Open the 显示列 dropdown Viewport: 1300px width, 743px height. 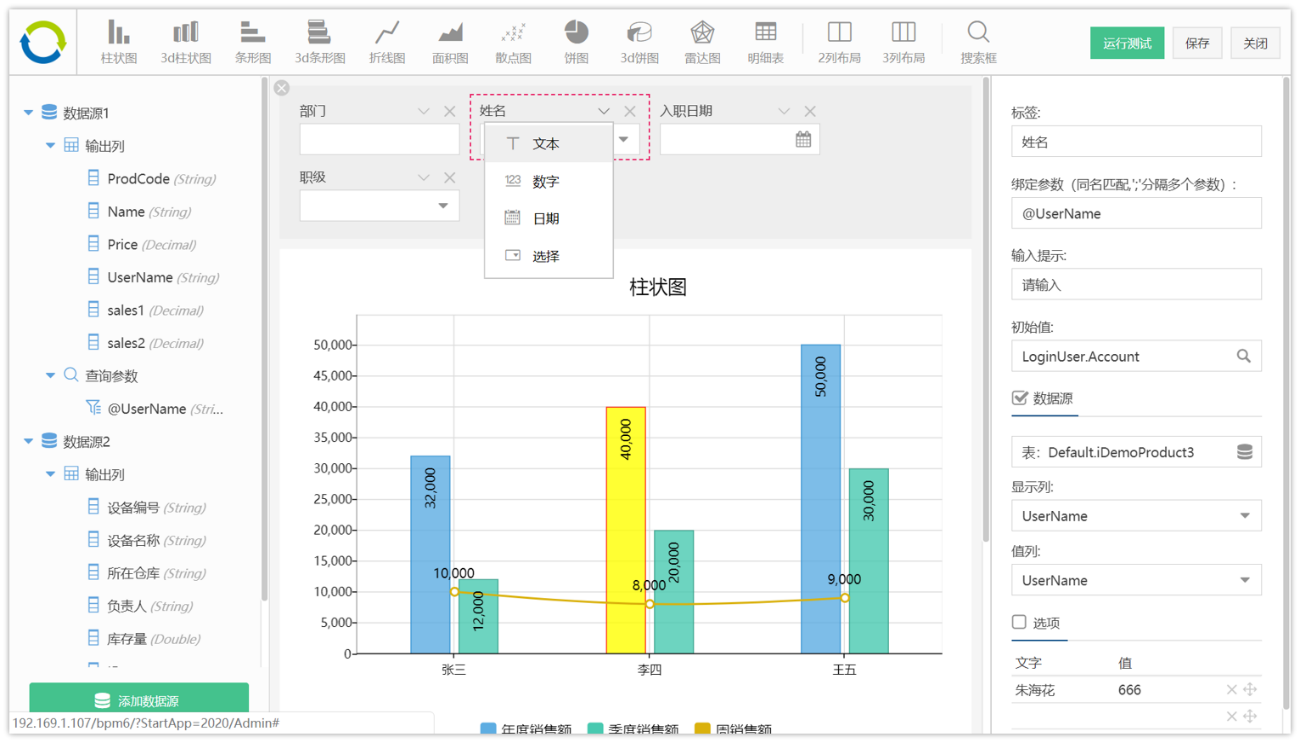point(1244,516)
